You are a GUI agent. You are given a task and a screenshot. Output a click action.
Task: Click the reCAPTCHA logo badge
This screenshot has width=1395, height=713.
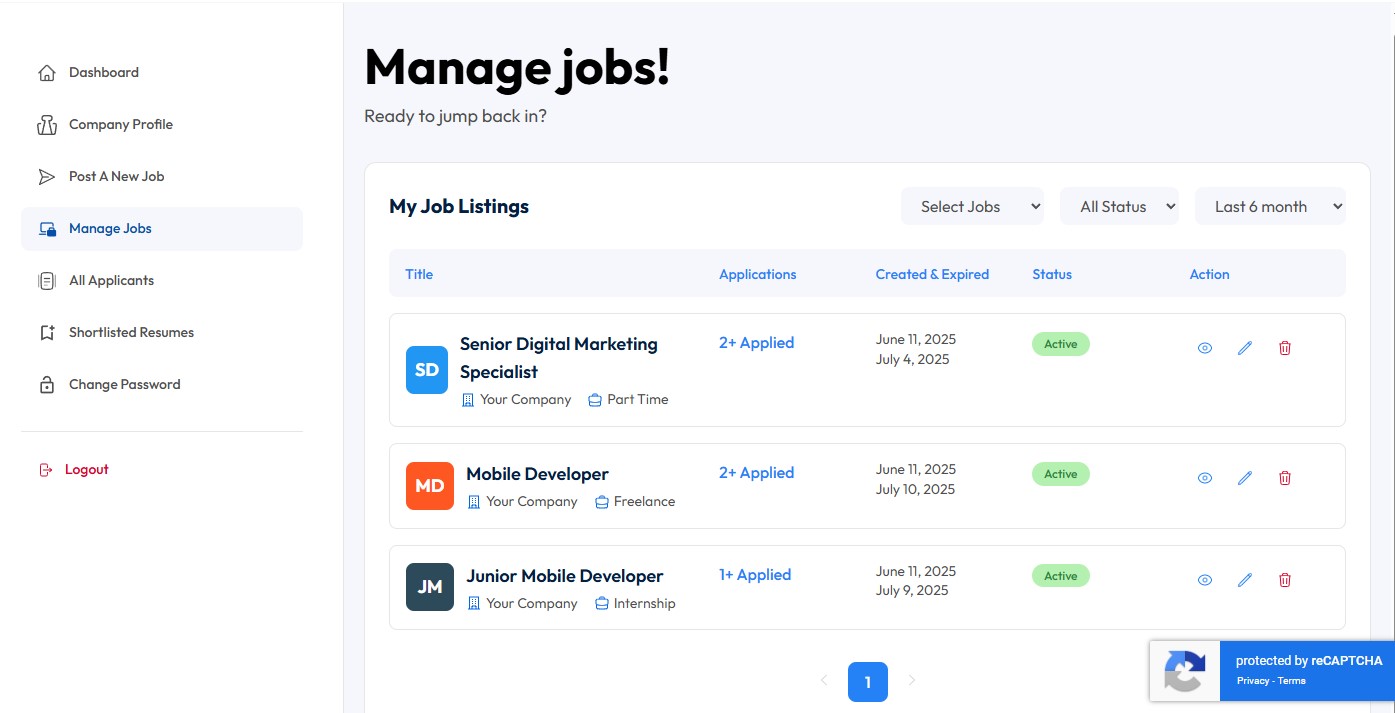pyautogui.click(x=1185, y=670)
